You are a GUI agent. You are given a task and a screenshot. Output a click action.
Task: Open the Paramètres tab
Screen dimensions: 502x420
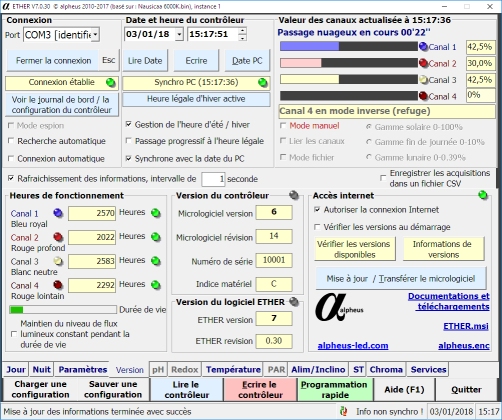click(x=82, y=370)
